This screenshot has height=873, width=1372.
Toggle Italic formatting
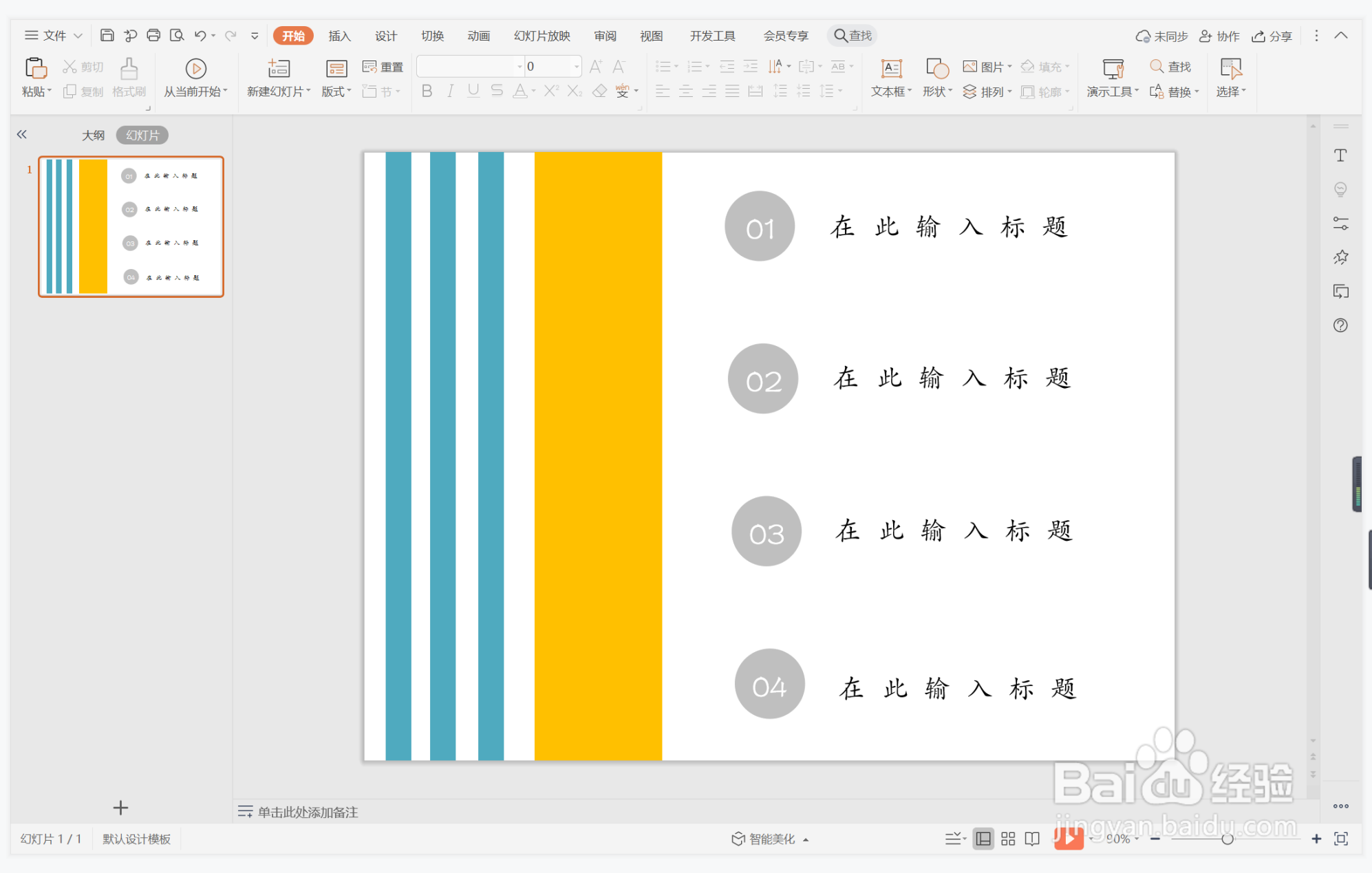450,91
